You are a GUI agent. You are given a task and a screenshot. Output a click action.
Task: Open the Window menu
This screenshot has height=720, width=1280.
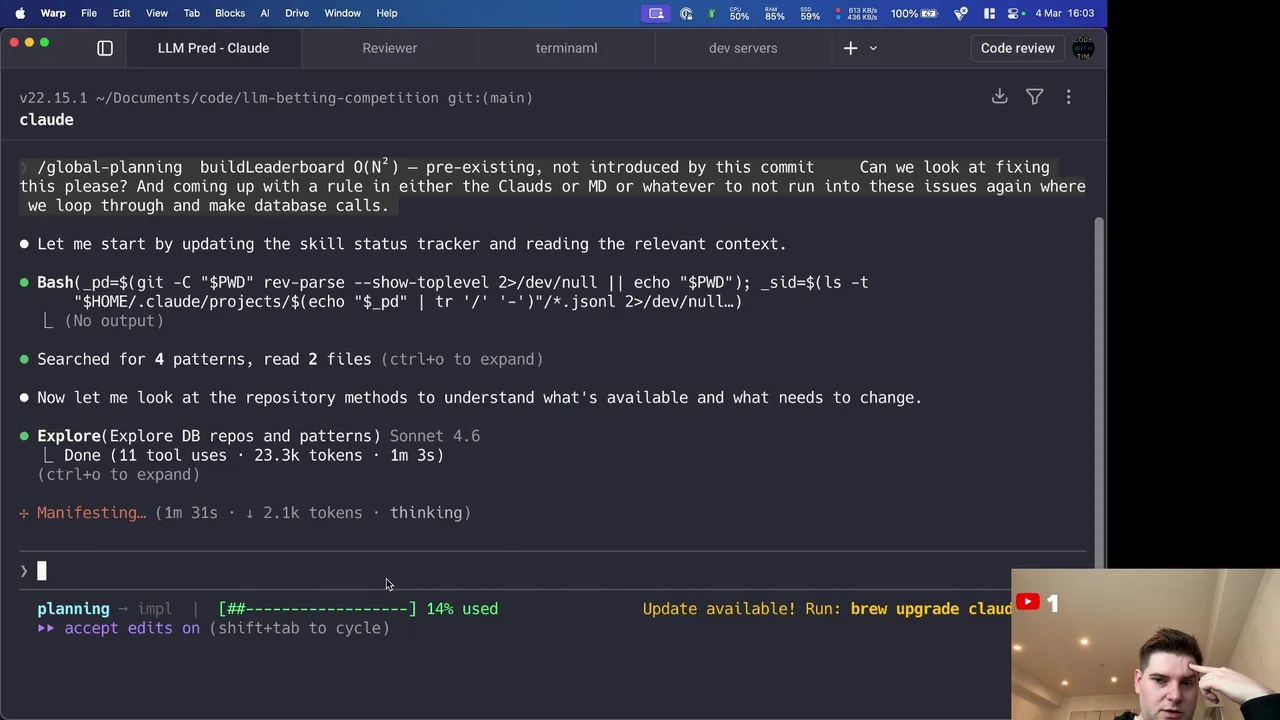pos(342,13)
